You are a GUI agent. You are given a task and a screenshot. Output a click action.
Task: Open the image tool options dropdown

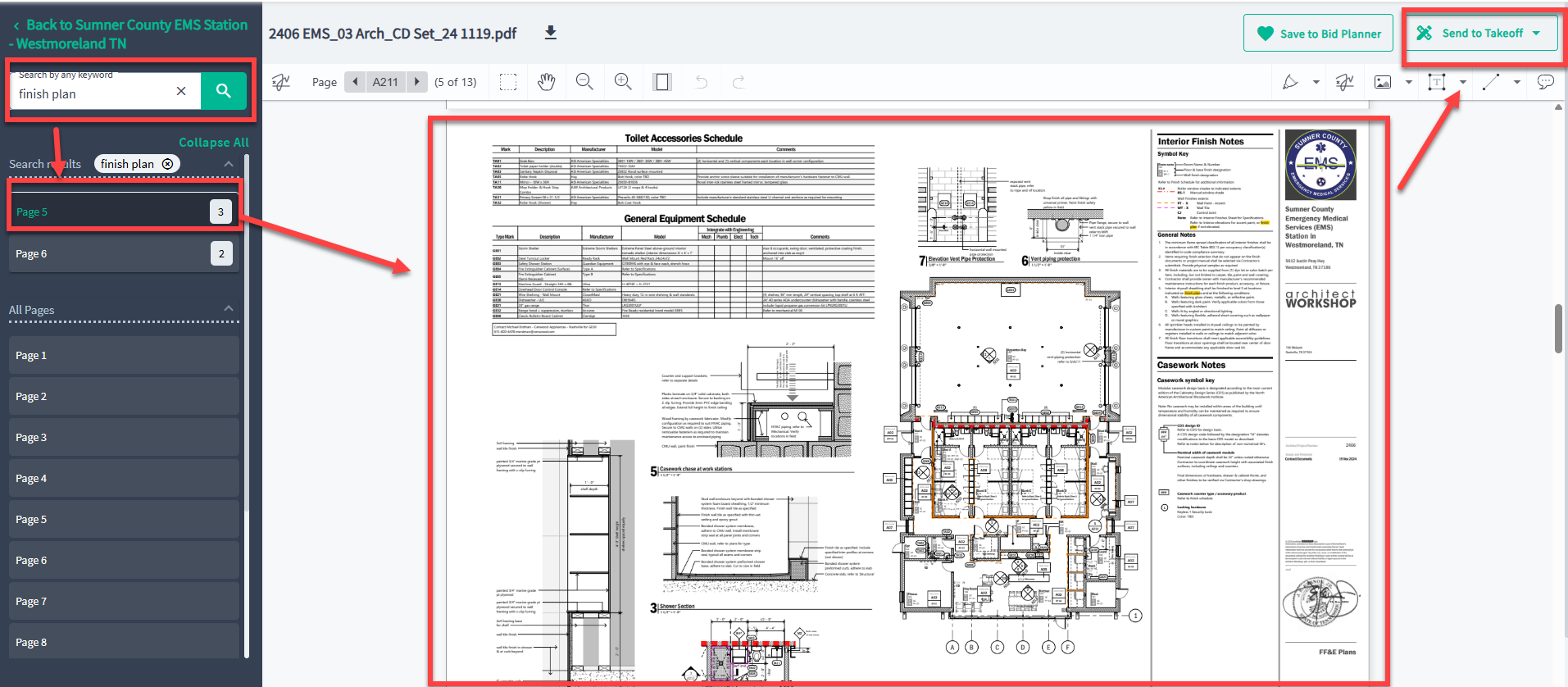tap(1409, 82)
